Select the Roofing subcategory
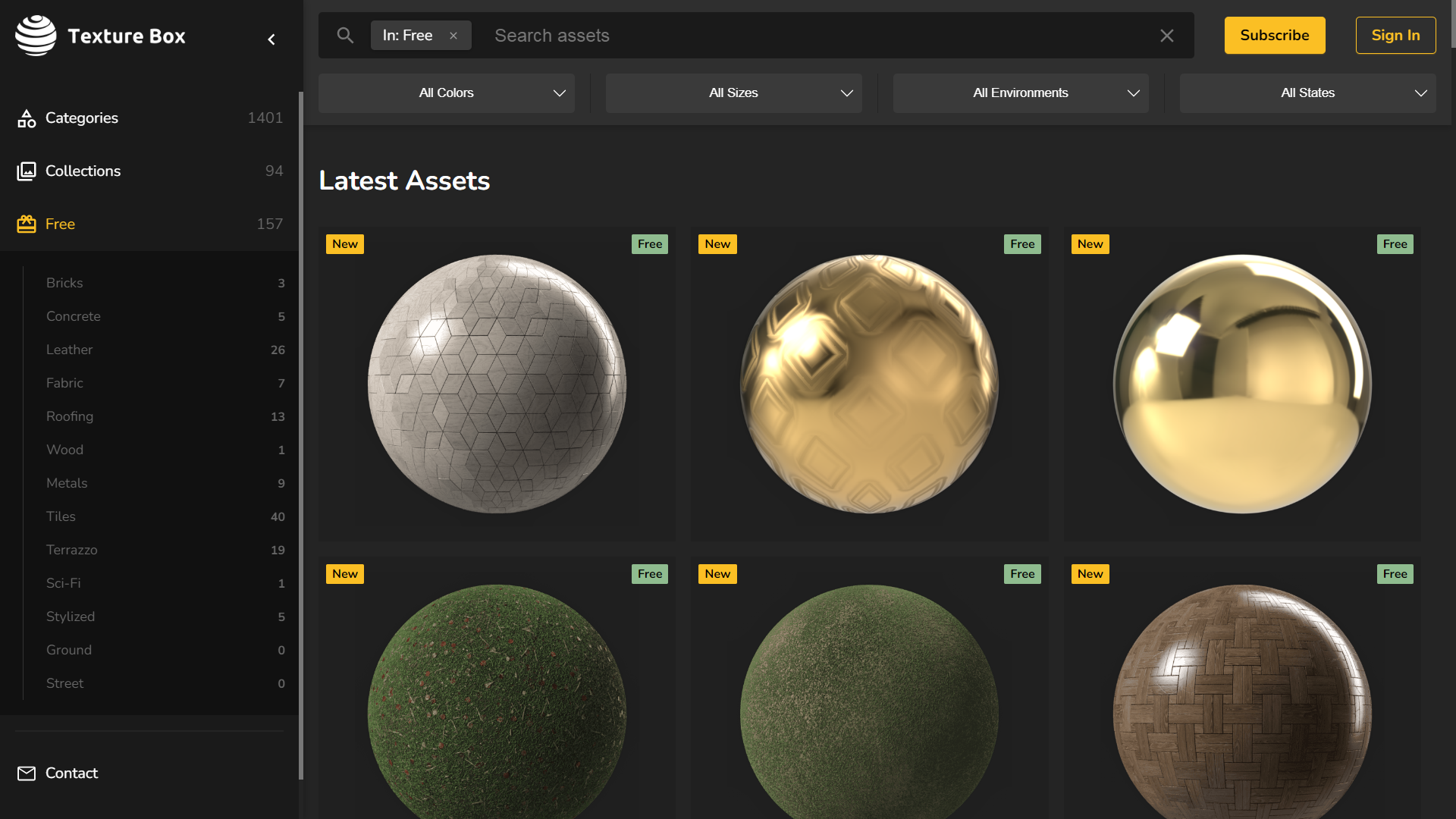 coord(165,416)
